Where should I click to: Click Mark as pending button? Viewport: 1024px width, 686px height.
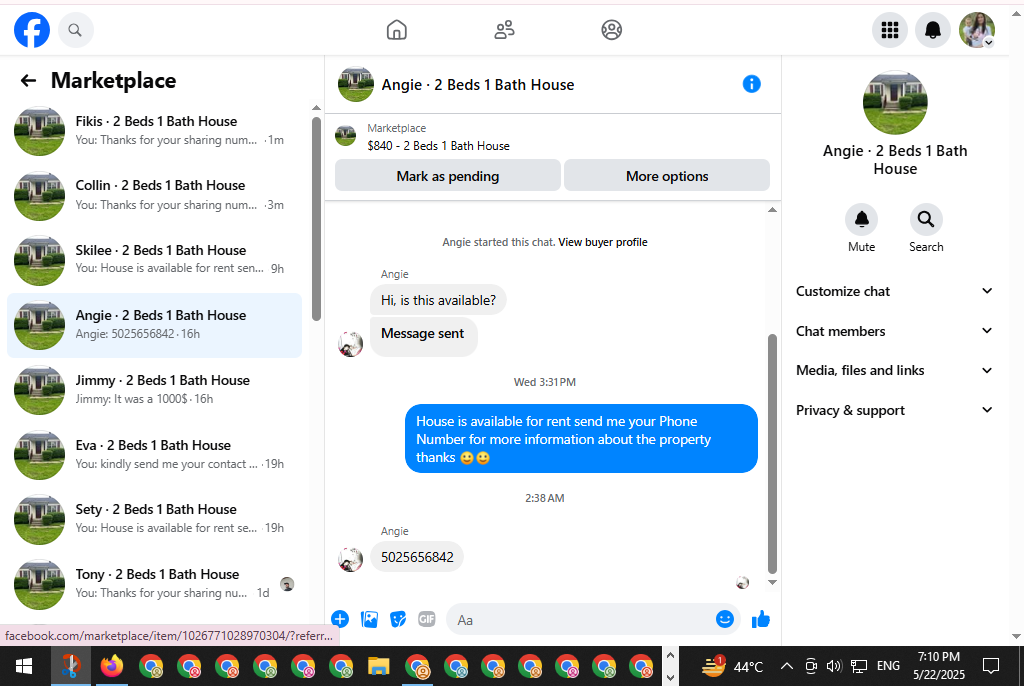click(447, 176)
